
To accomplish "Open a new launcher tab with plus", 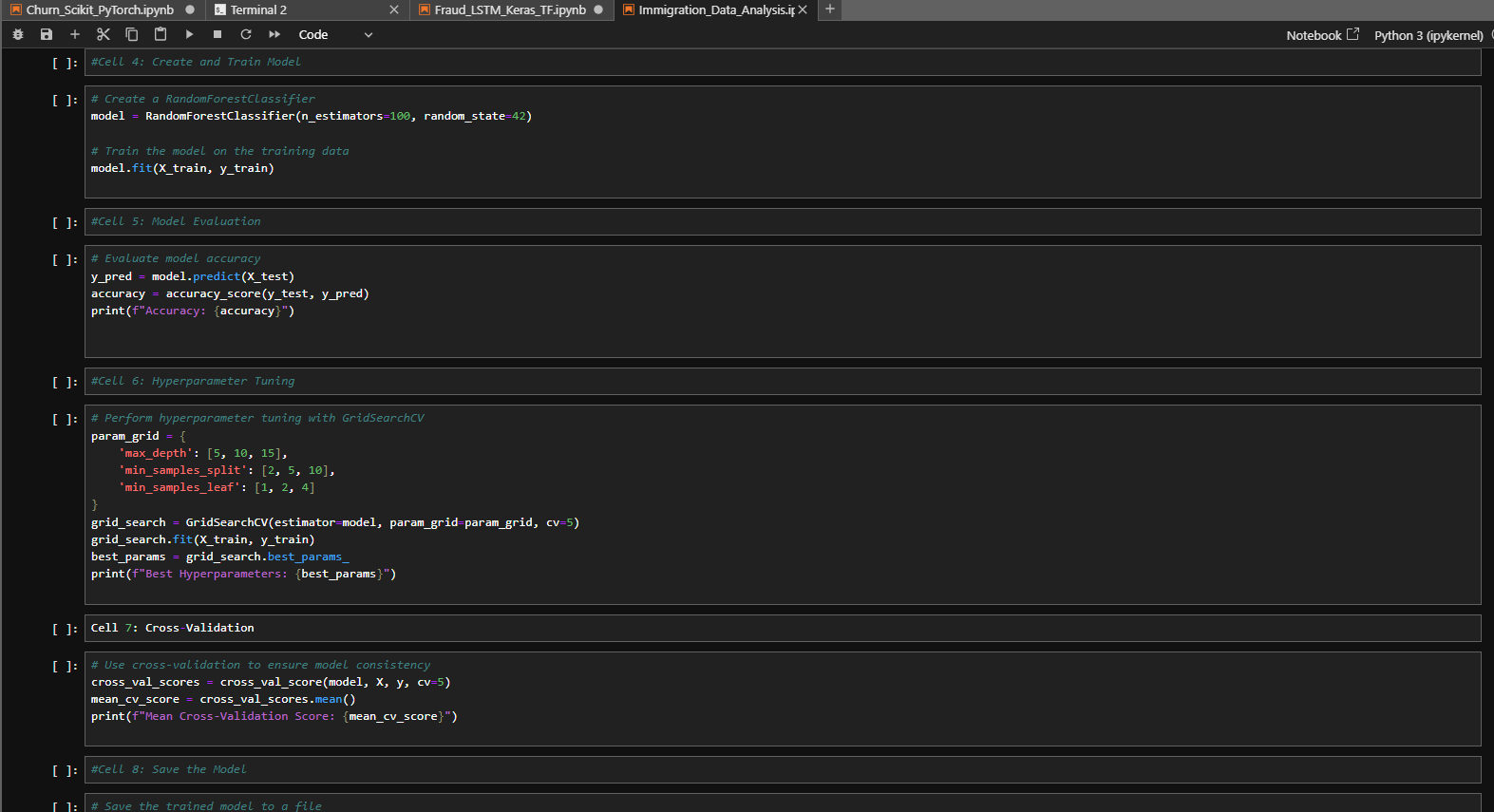I will (829, 9).
